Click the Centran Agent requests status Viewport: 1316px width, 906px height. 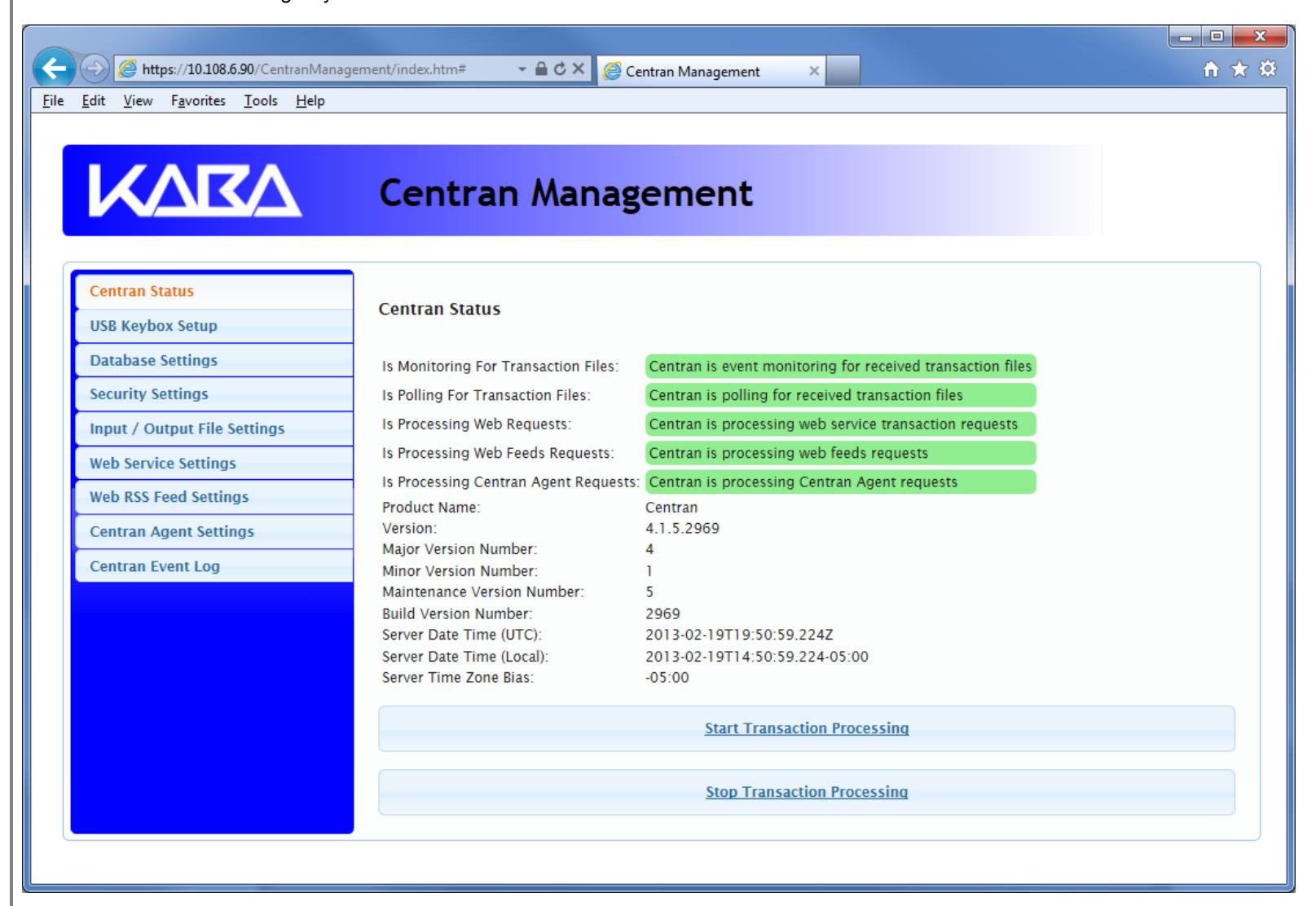coord(840,482)
